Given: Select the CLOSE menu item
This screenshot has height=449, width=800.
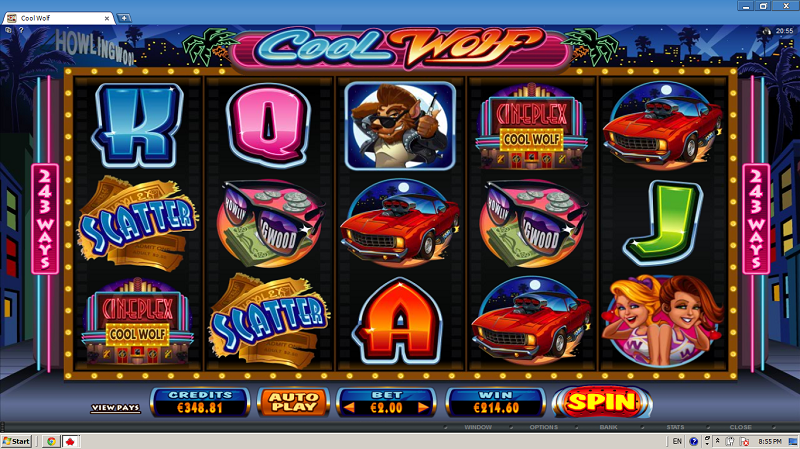Looking at the screenshot, I should coord(740,427).
